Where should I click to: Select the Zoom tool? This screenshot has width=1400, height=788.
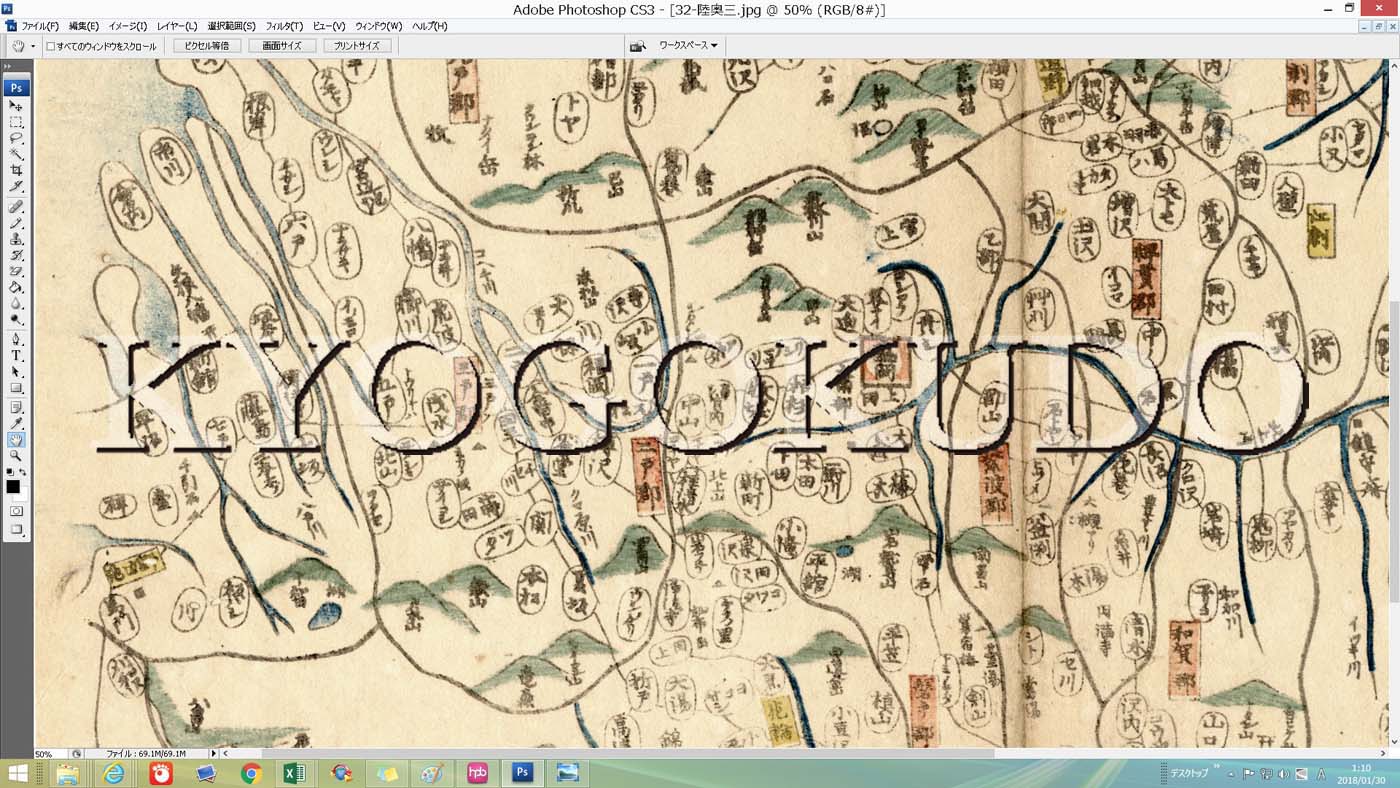tap(16, 456)
